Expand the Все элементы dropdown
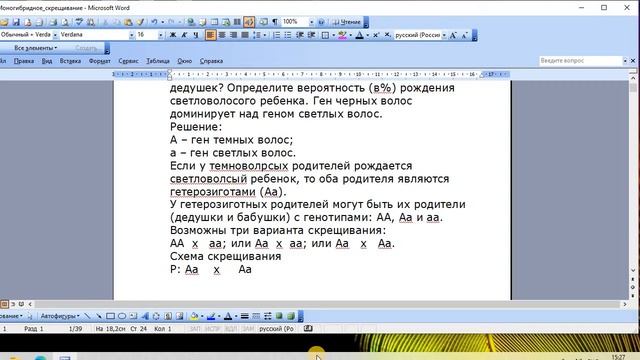The height and width of the screenshot is (360, 640). point(36,48)
